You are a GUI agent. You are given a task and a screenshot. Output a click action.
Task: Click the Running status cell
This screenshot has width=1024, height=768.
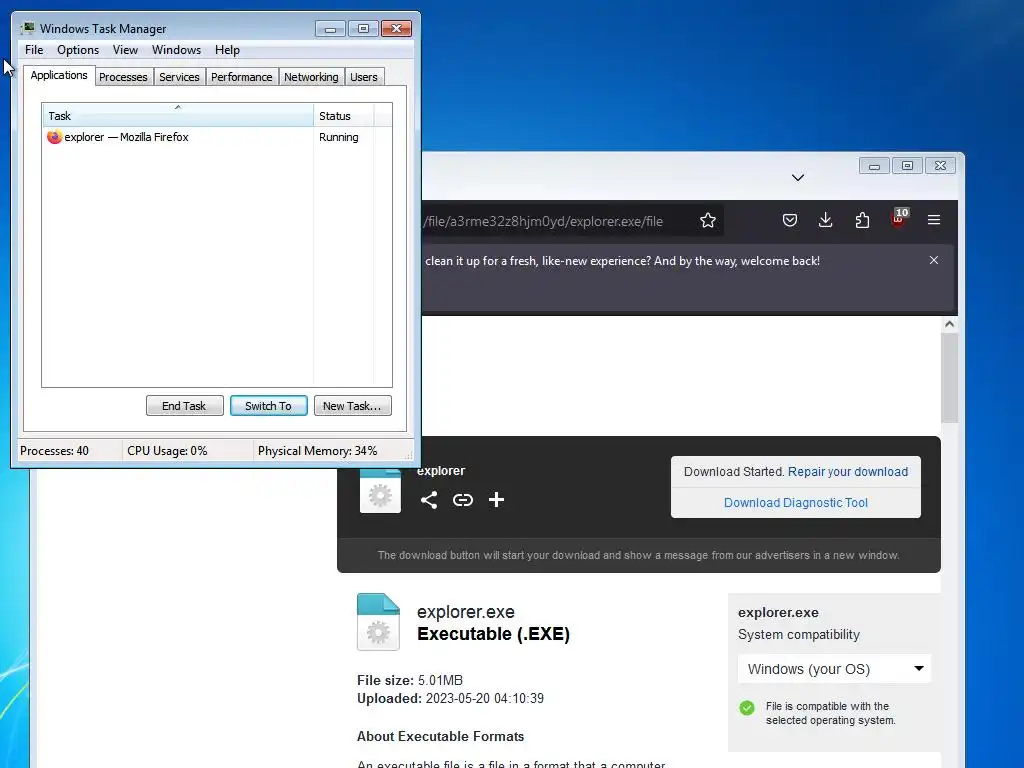(x=338, y=137)
